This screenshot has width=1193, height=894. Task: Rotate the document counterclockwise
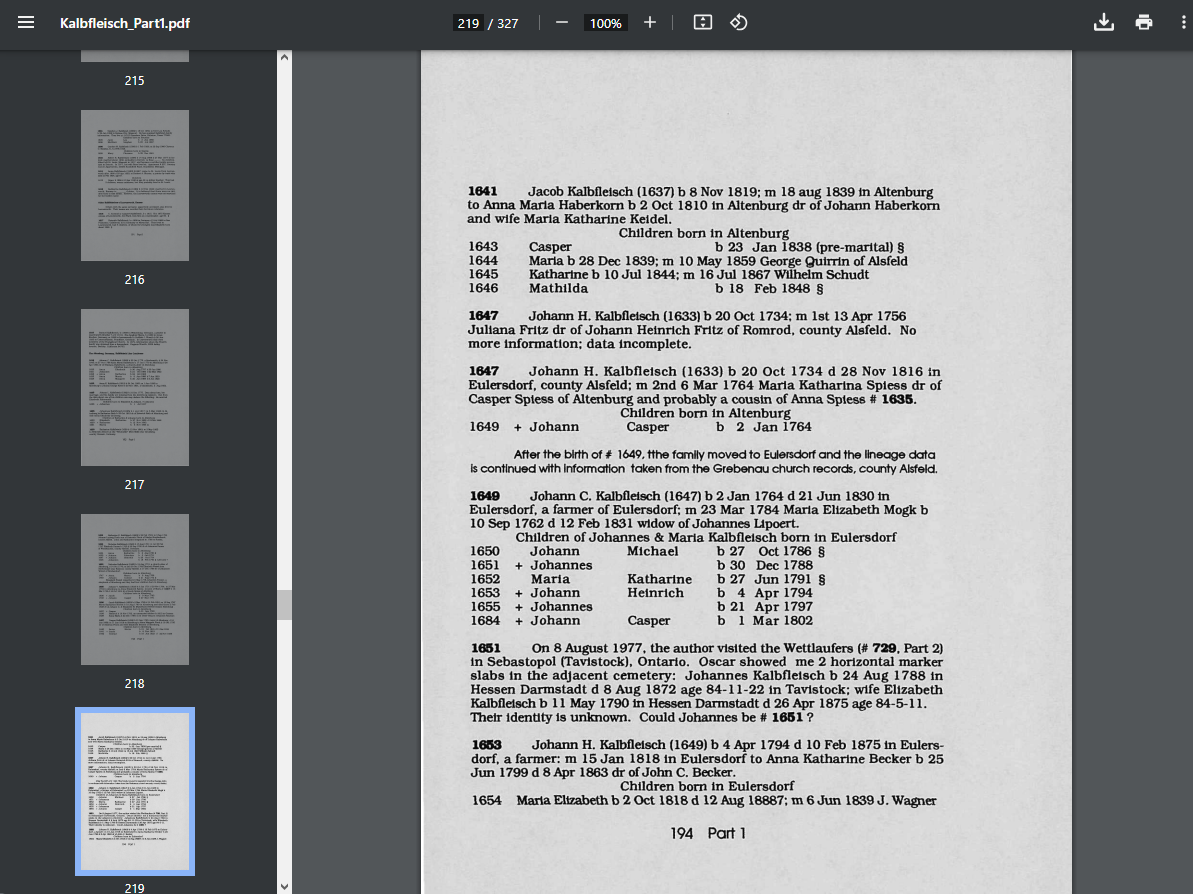(x=739, y=23)
